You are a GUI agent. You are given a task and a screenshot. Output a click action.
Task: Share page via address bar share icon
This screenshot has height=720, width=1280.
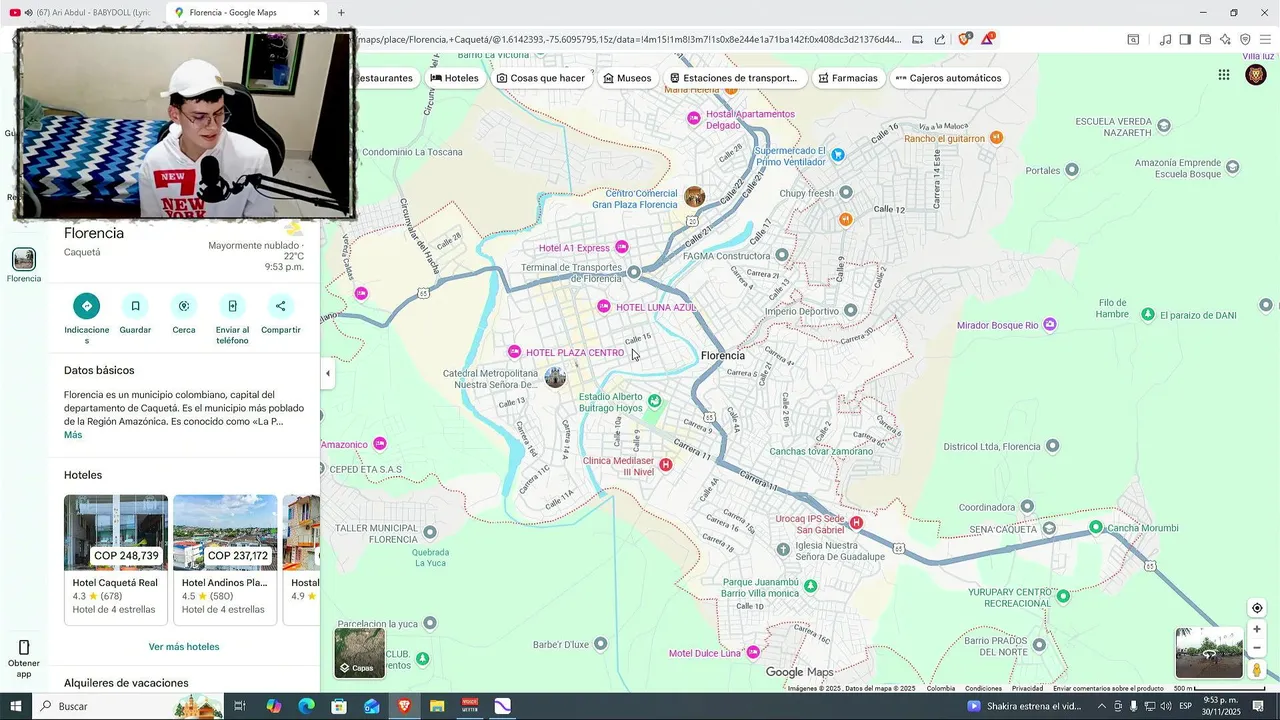tap(940, 40)
